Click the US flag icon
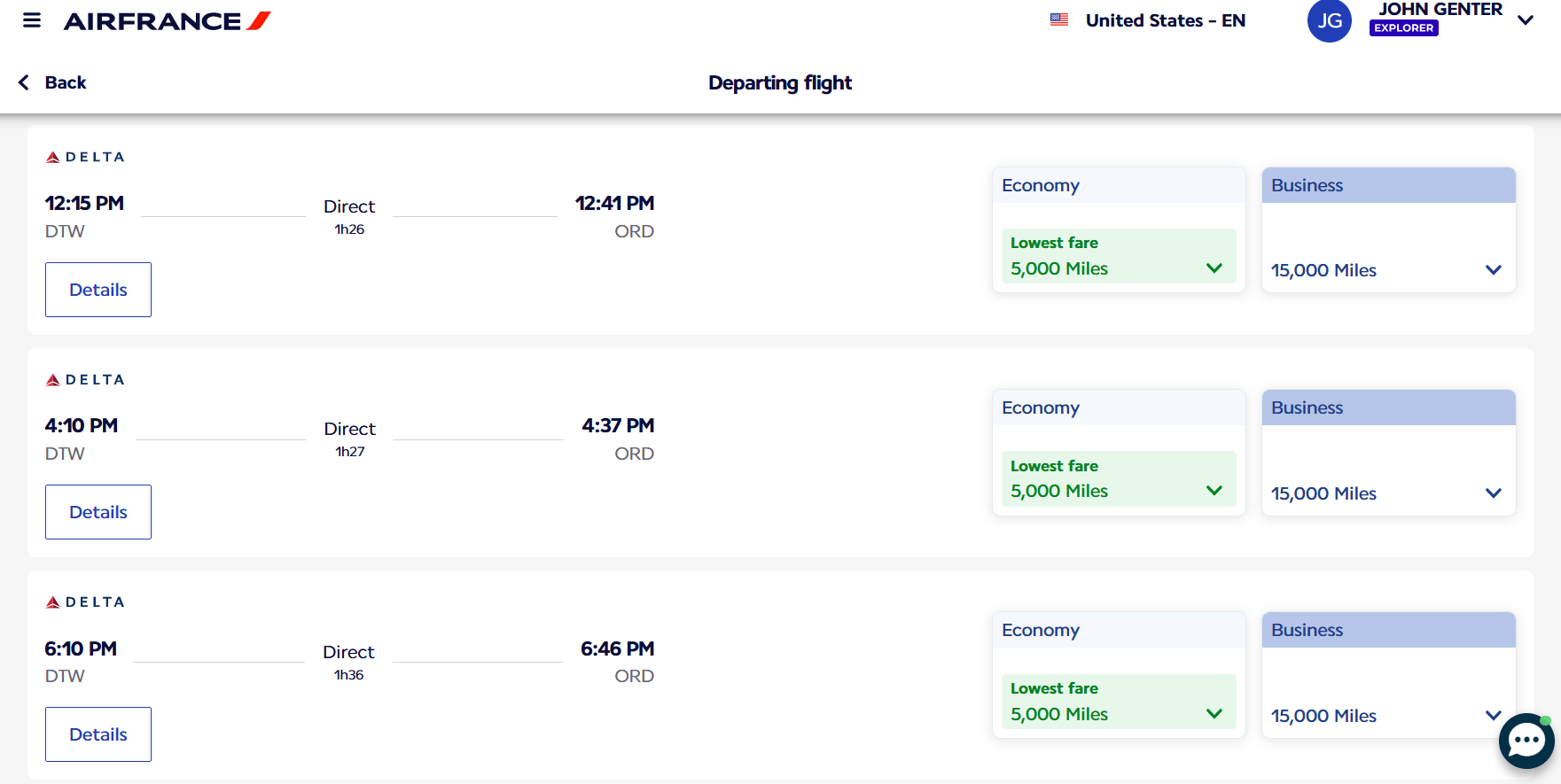The image size is (1561, 784). pyautogui.click(x=1059, y=19)
